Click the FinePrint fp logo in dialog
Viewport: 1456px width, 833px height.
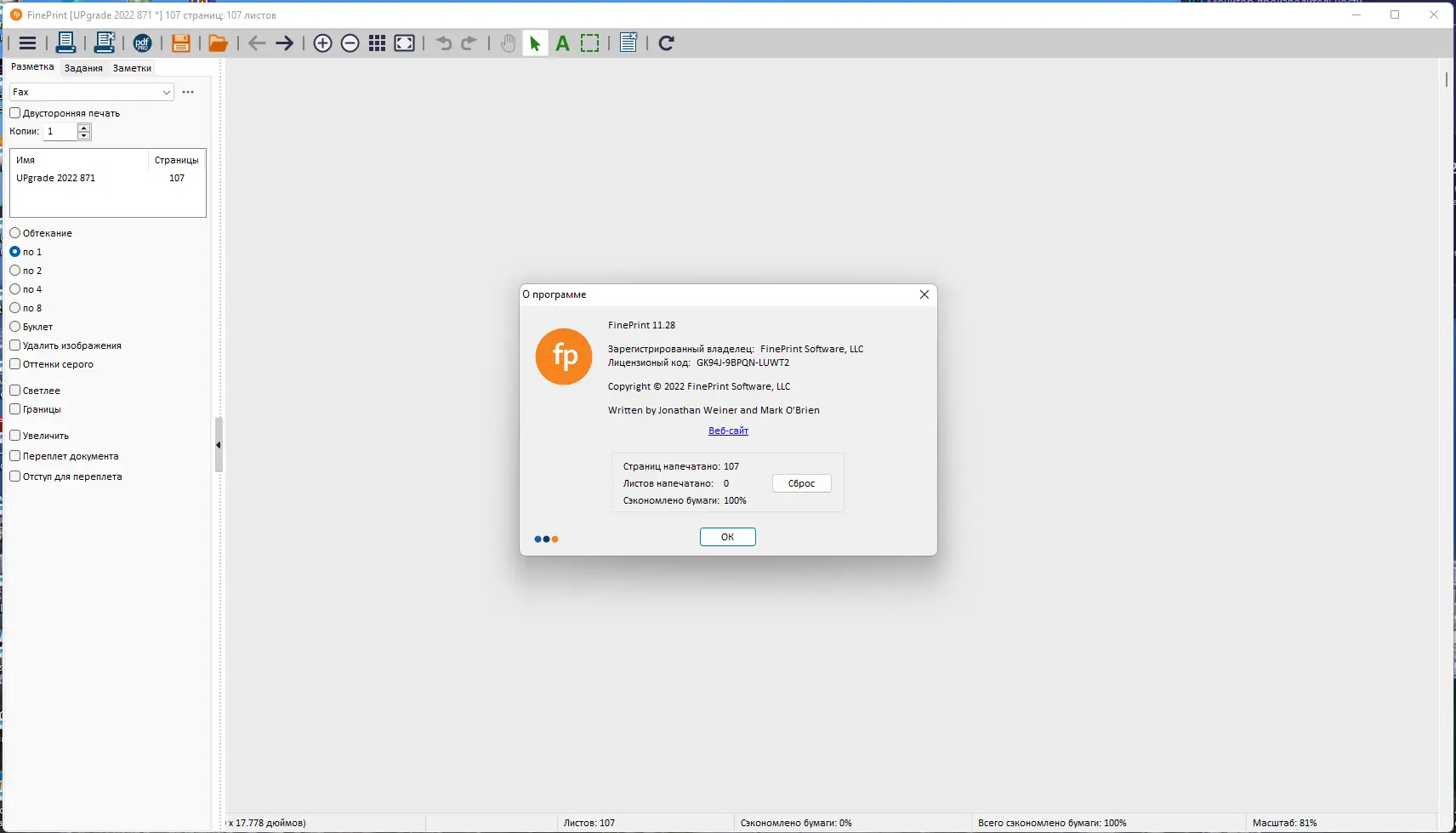[564, 357]
